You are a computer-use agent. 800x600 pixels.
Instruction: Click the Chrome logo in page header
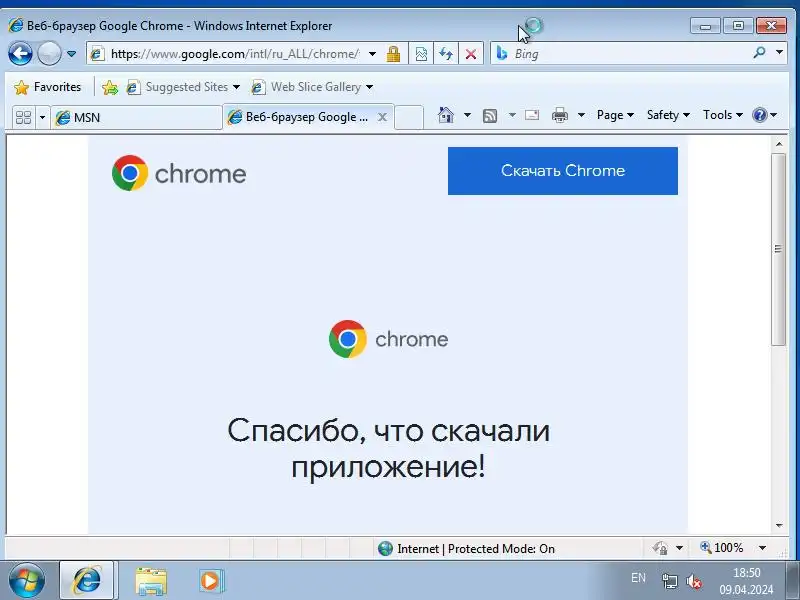(x=179, y=173)
